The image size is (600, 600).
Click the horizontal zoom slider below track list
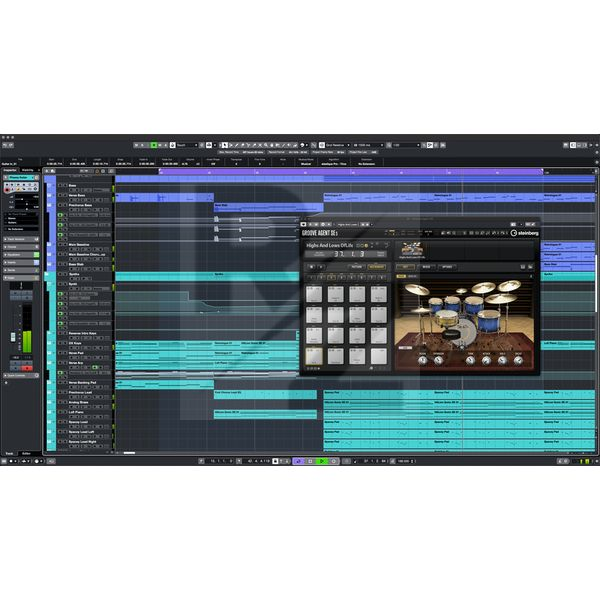[x=129, y=453]
